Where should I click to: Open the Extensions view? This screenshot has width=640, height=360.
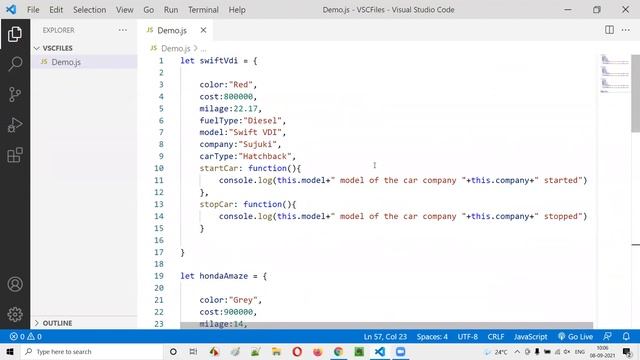click(15, 155)
